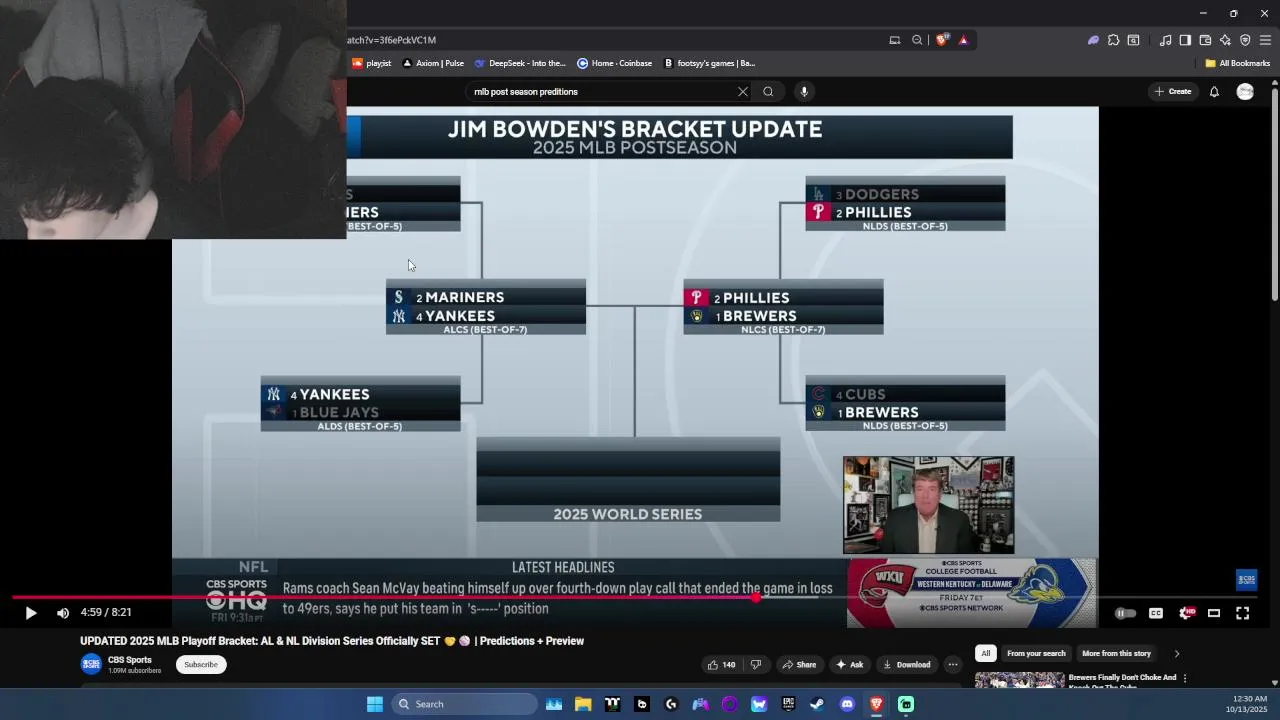Open Home - Coinbase bookmark
The image size is (1280, 720).
[614, 63]
